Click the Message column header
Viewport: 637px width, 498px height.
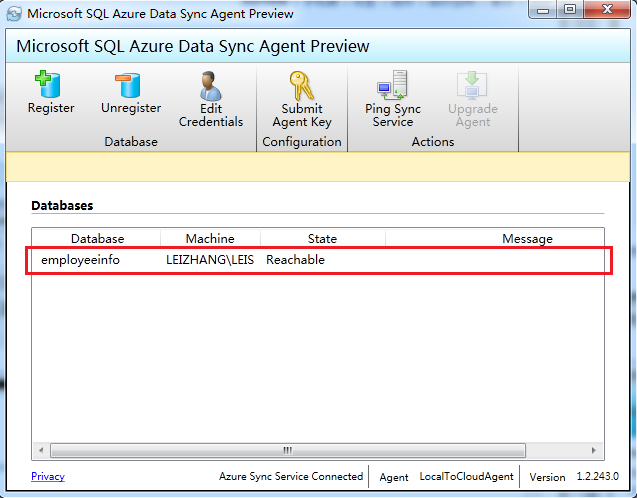point(527,238)
